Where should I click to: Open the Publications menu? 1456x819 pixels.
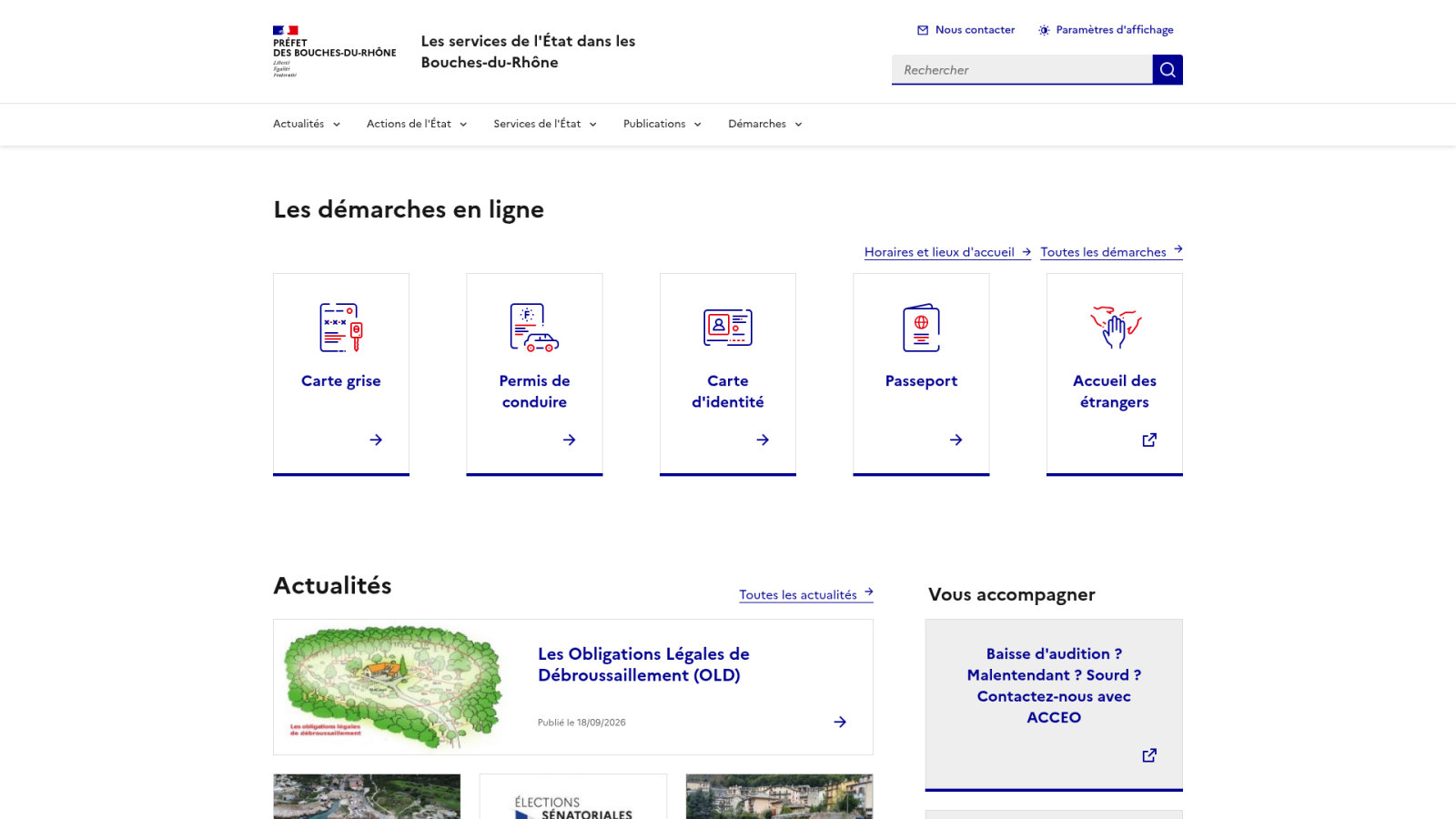tap(662, 124)
